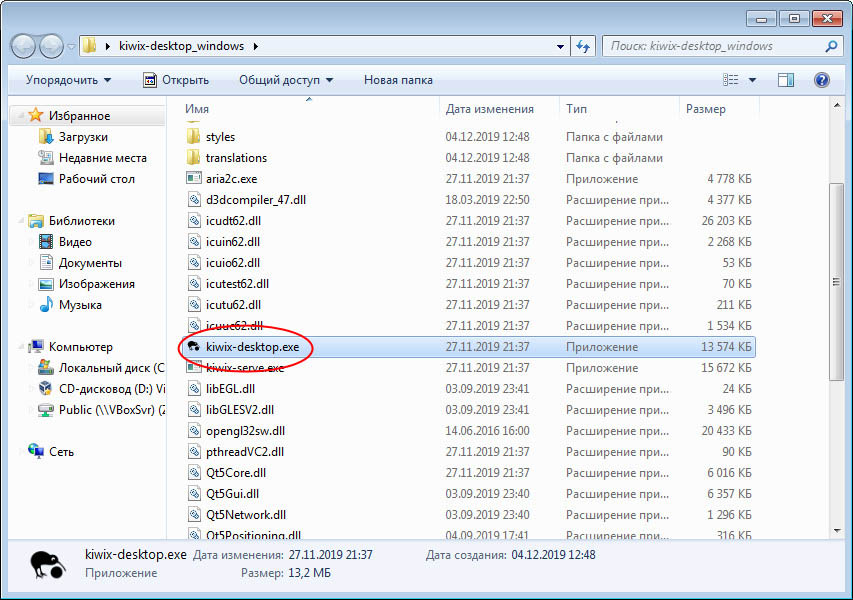
Task: Sort by the Тип column header
Action: (620, 108)
